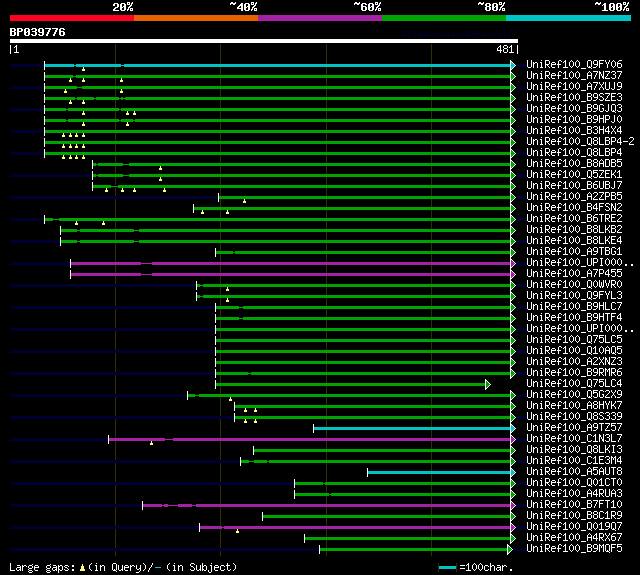Open the UniRef100_B9HPJ0 entry
This screenshot has height=575, width=640.
(x=574, y=120)
